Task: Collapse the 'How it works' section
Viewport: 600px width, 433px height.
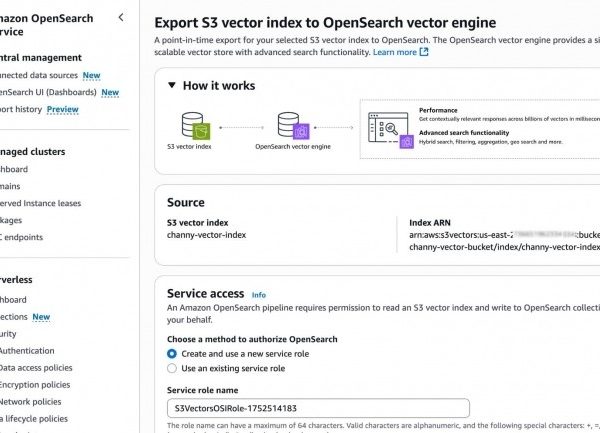Action: coord(172,86)
